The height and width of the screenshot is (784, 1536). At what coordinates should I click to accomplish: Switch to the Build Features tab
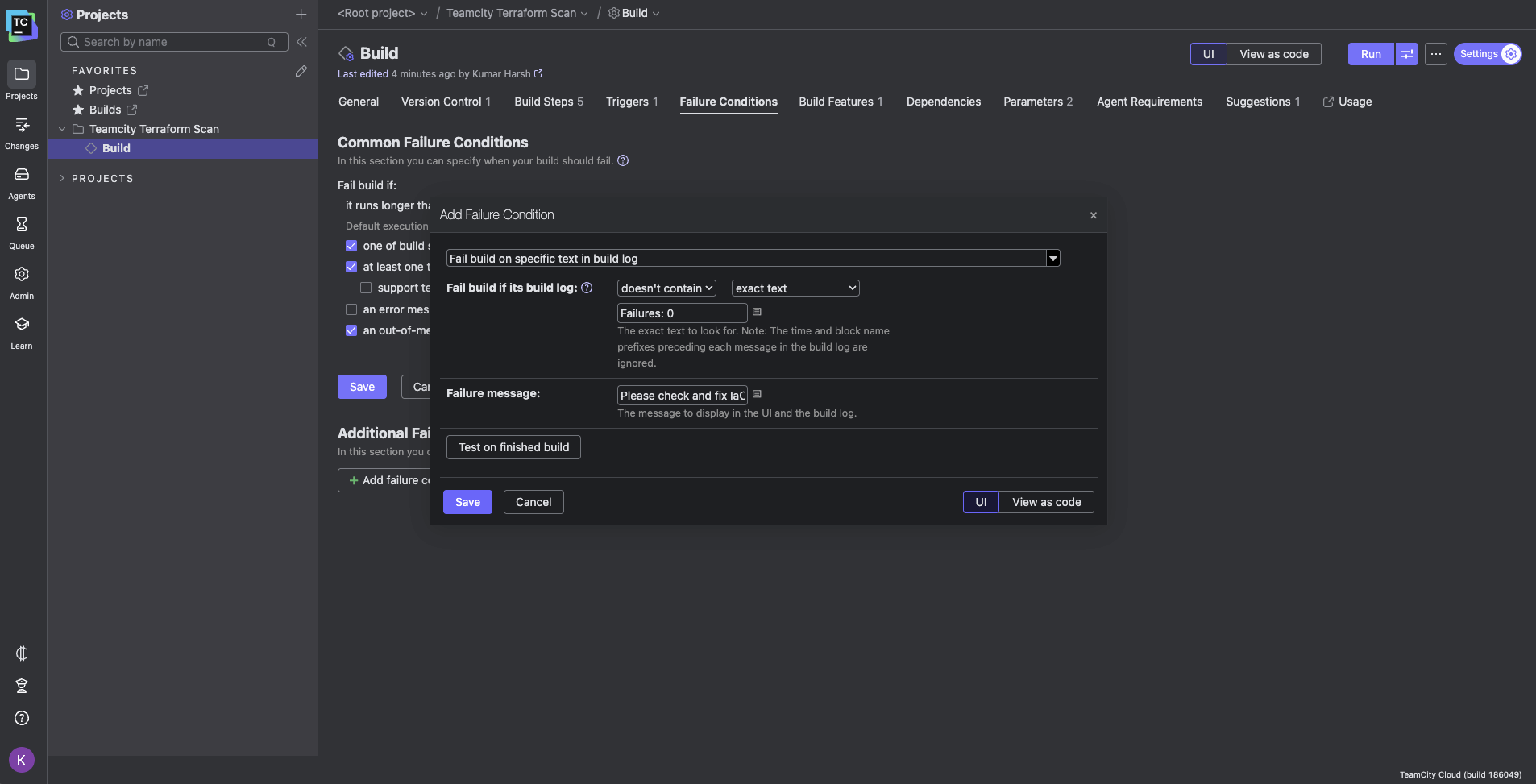click(841, 102)
